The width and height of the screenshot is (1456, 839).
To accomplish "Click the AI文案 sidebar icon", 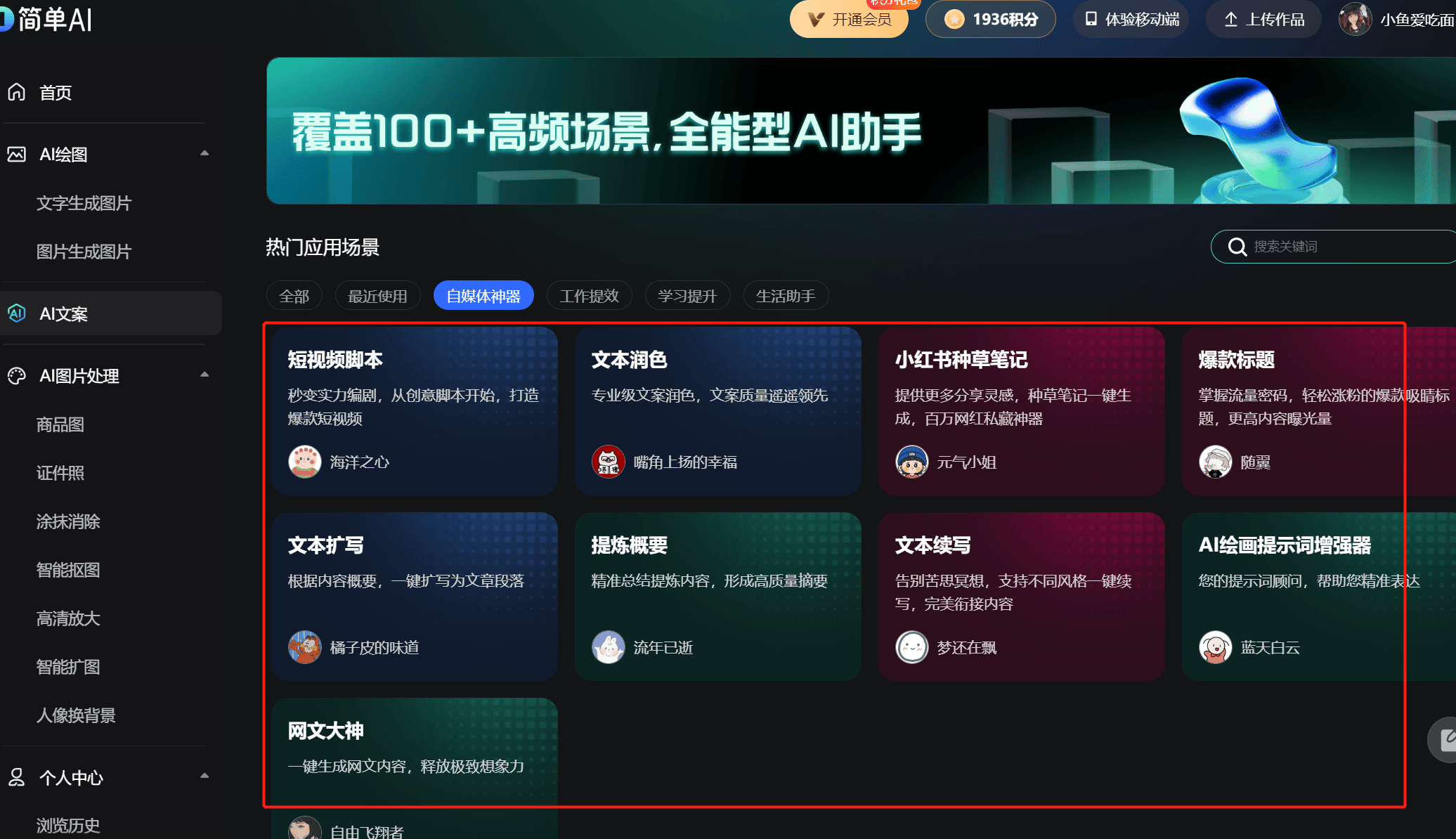I will point(17,313).
